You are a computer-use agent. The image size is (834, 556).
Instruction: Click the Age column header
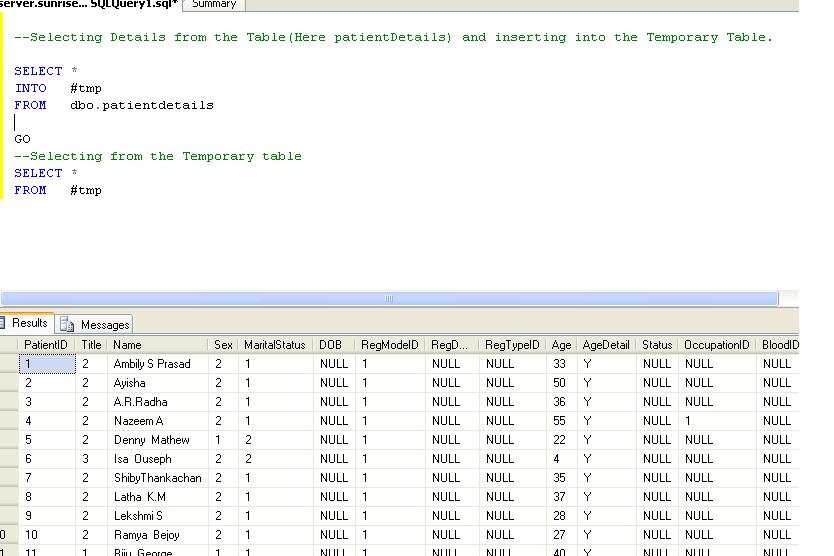pyautogui.click(x=561, y=345)
